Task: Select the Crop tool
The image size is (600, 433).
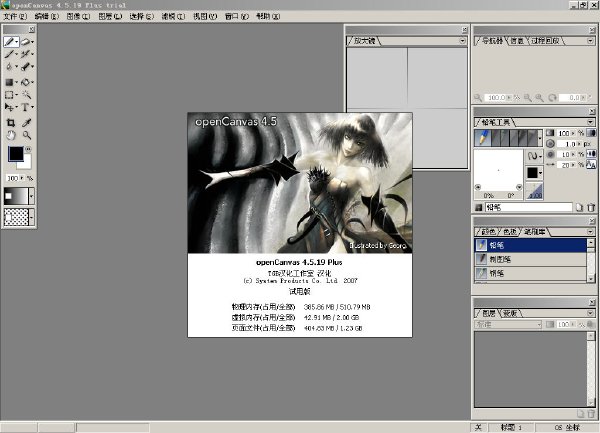Action: pyautogui.click(x=11, y=122)
